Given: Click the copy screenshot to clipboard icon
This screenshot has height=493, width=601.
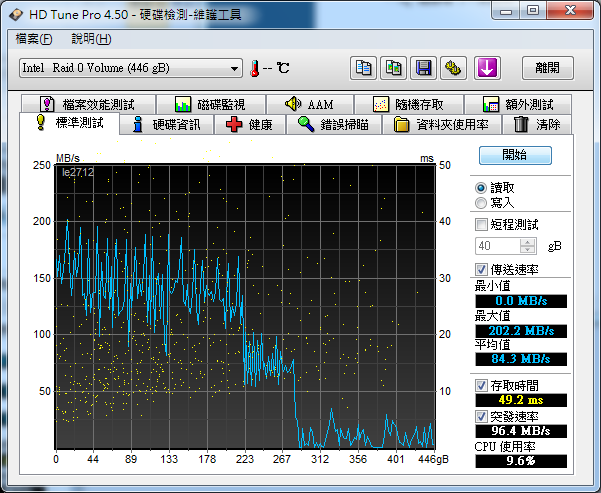Looking at the screenshot, I should tap(394, 68).
